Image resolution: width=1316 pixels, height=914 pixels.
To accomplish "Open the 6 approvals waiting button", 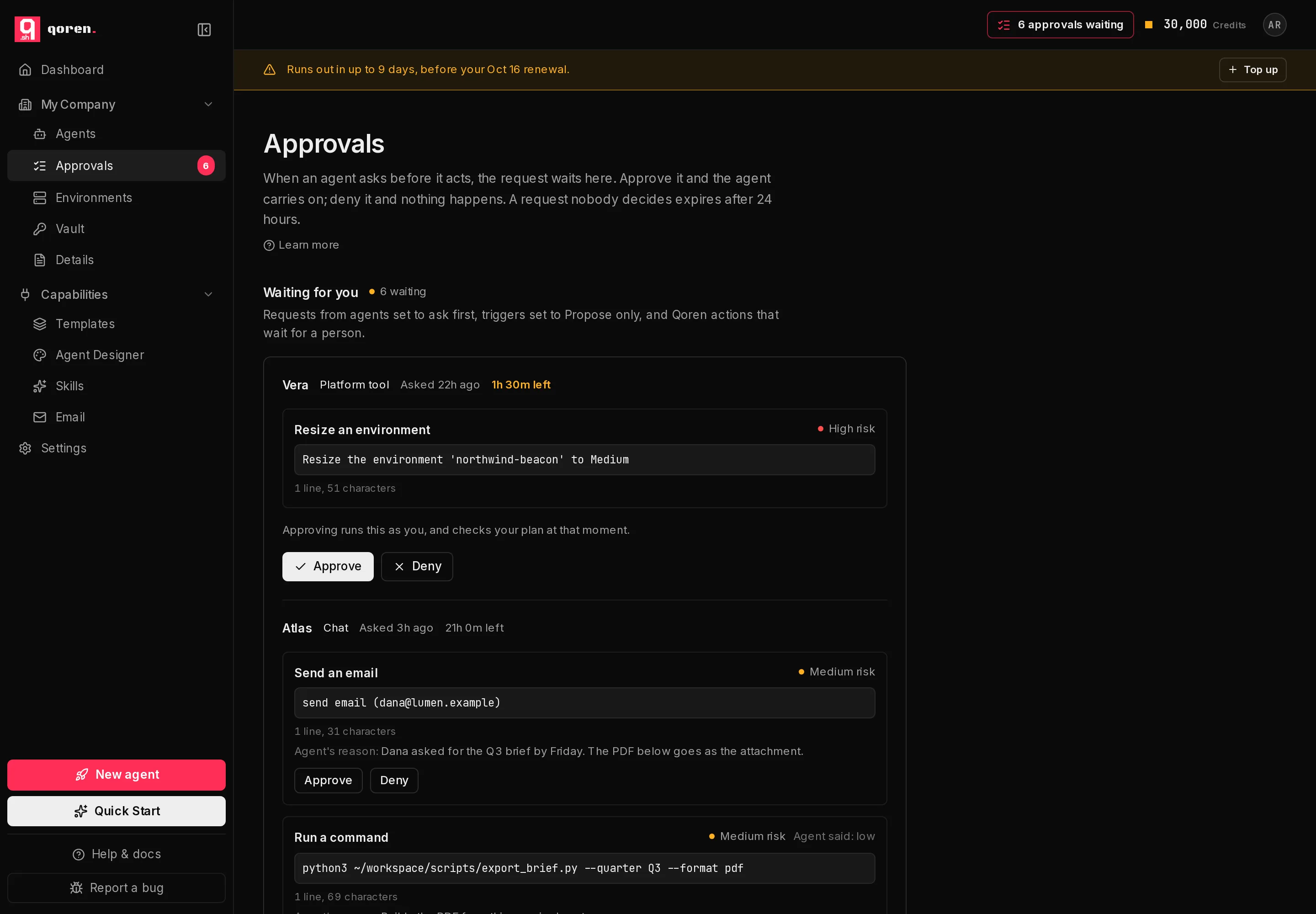I will tap(1060, 25).
